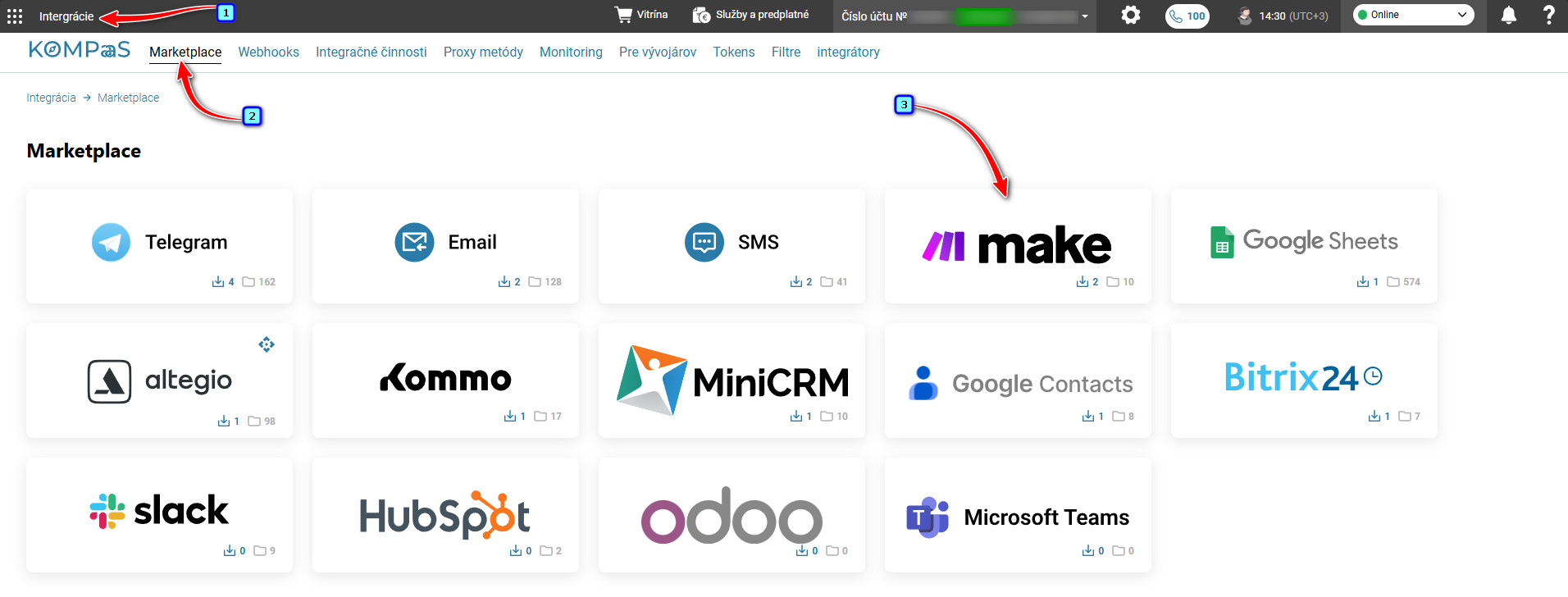Viewport: 1568px width, 597px height.
Task: Switch to the Filtre tab
Action: (x=786, y=52)
